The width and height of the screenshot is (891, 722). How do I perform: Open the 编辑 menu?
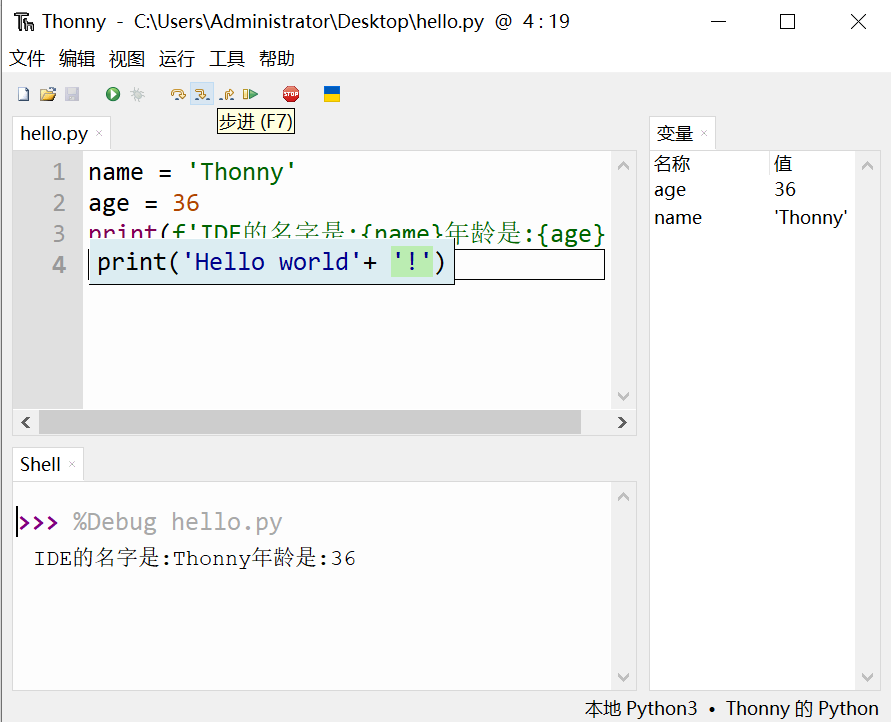pyautogui.click(x=77, y=58)
